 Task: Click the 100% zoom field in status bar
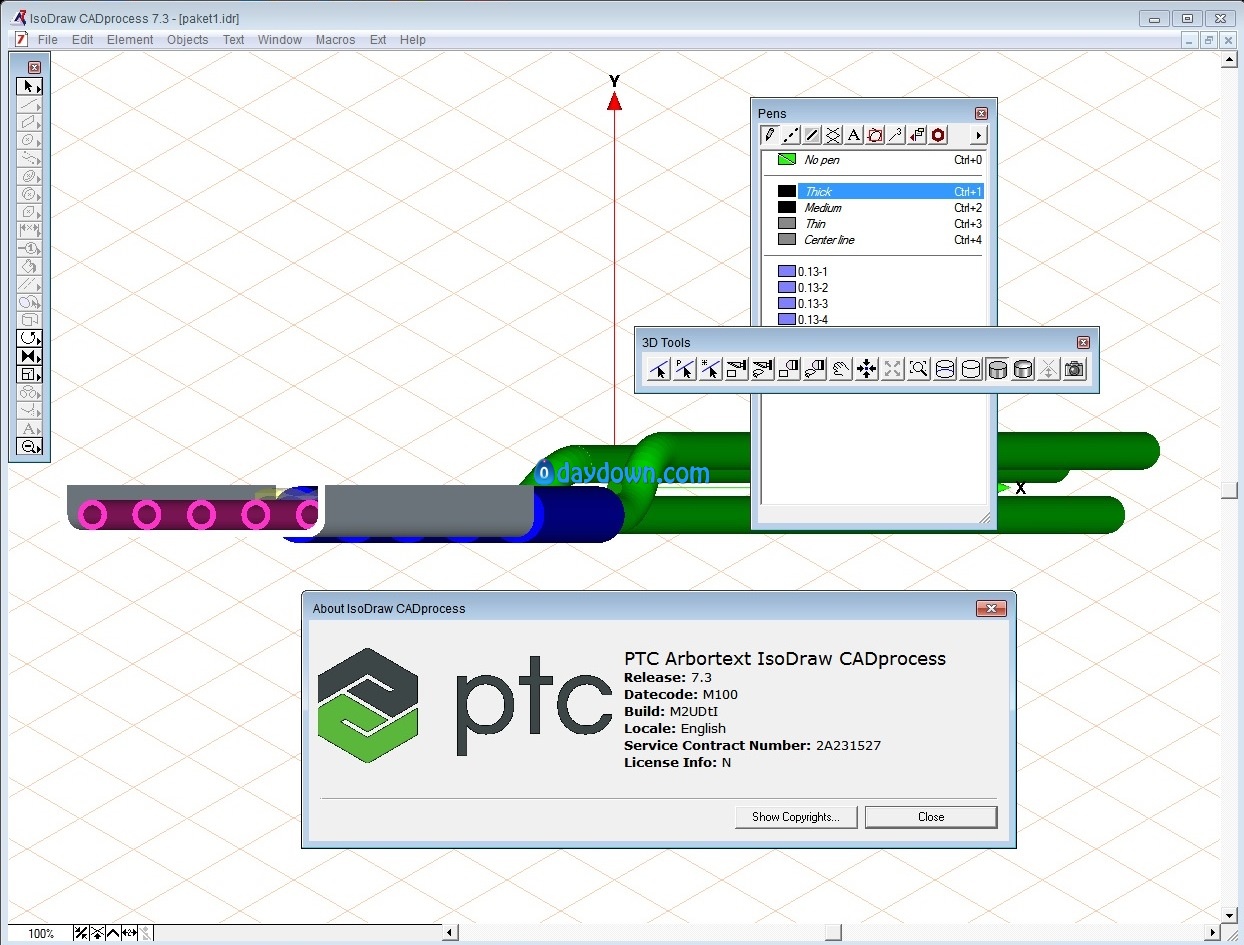click(x=41, y=933)
